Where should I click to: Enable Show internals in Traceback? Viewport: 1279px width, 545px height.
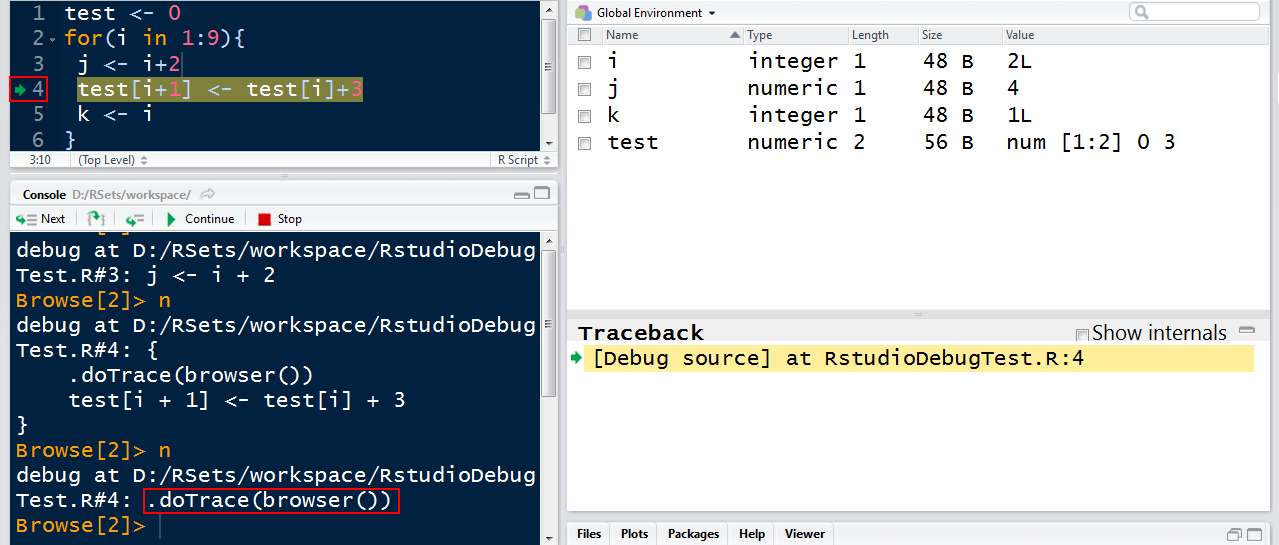coord(1081,334)
